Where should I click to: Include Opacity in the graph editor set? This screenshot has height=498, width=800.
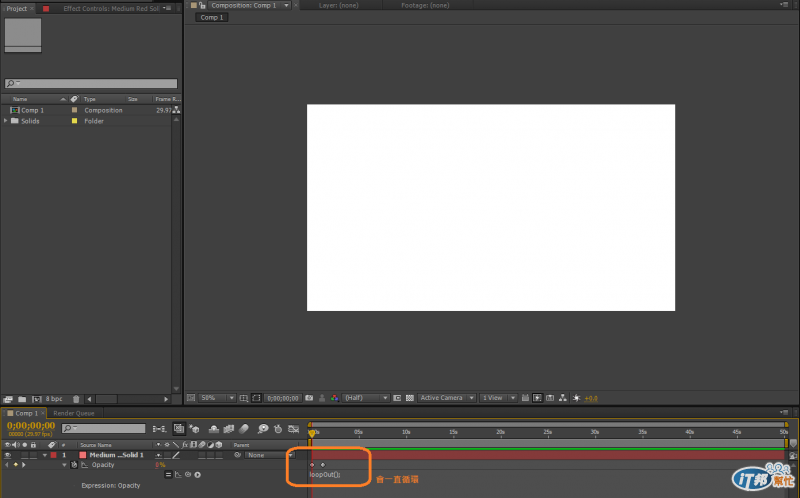(84, 465)
